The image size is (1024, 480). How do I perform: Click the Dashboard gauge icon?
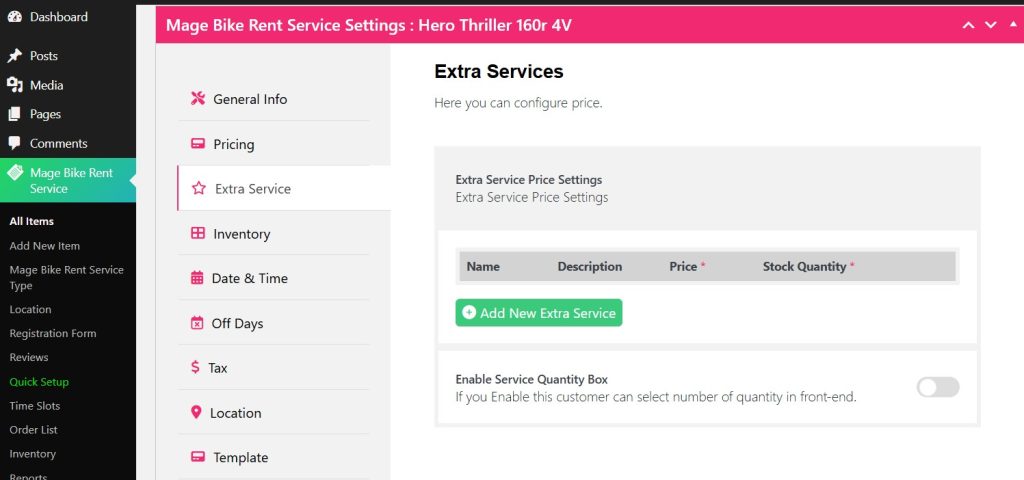tap(15, 17)
